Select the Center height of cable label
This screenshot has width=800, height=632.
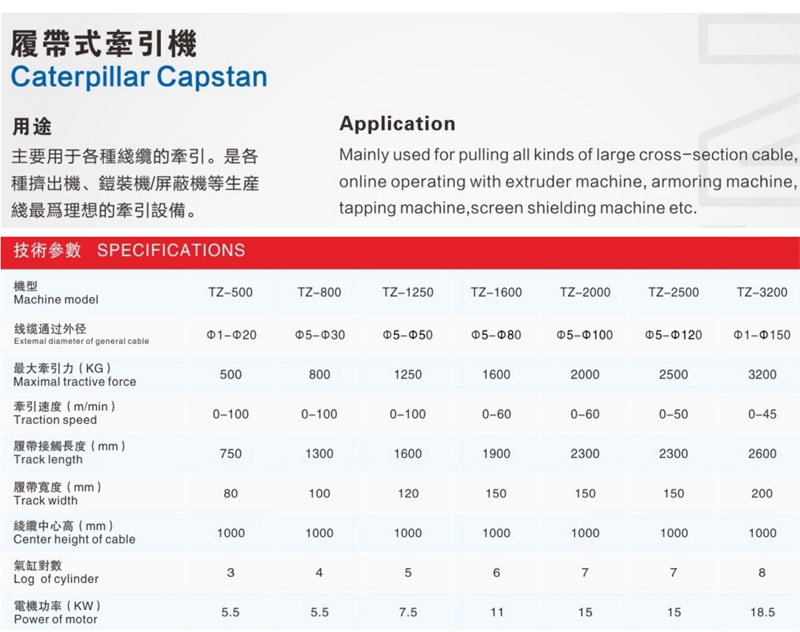(x=74, y=540)
